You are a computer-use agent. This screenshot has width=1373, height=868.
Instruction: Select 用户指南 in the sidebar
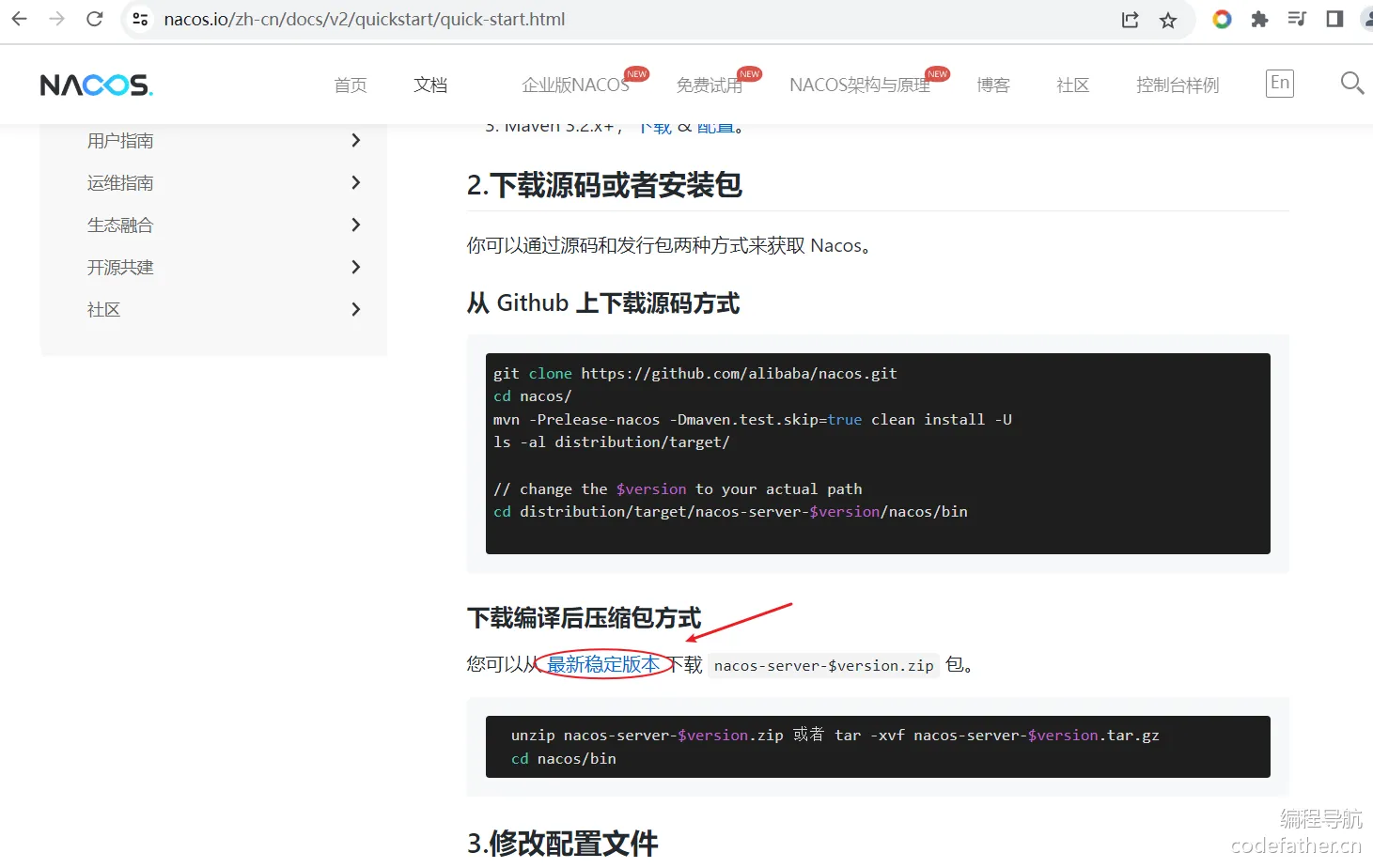pyautogui.click(x=120, y=141)
